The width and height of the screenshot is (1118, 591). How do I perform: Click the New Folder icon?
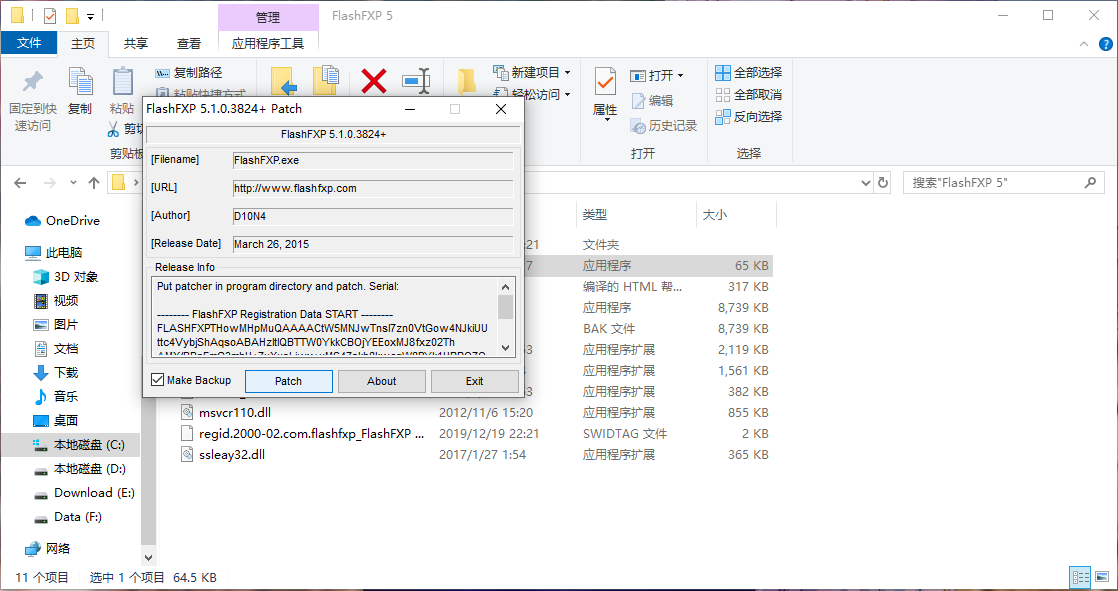pyautogui.click(x=467, y=81)
